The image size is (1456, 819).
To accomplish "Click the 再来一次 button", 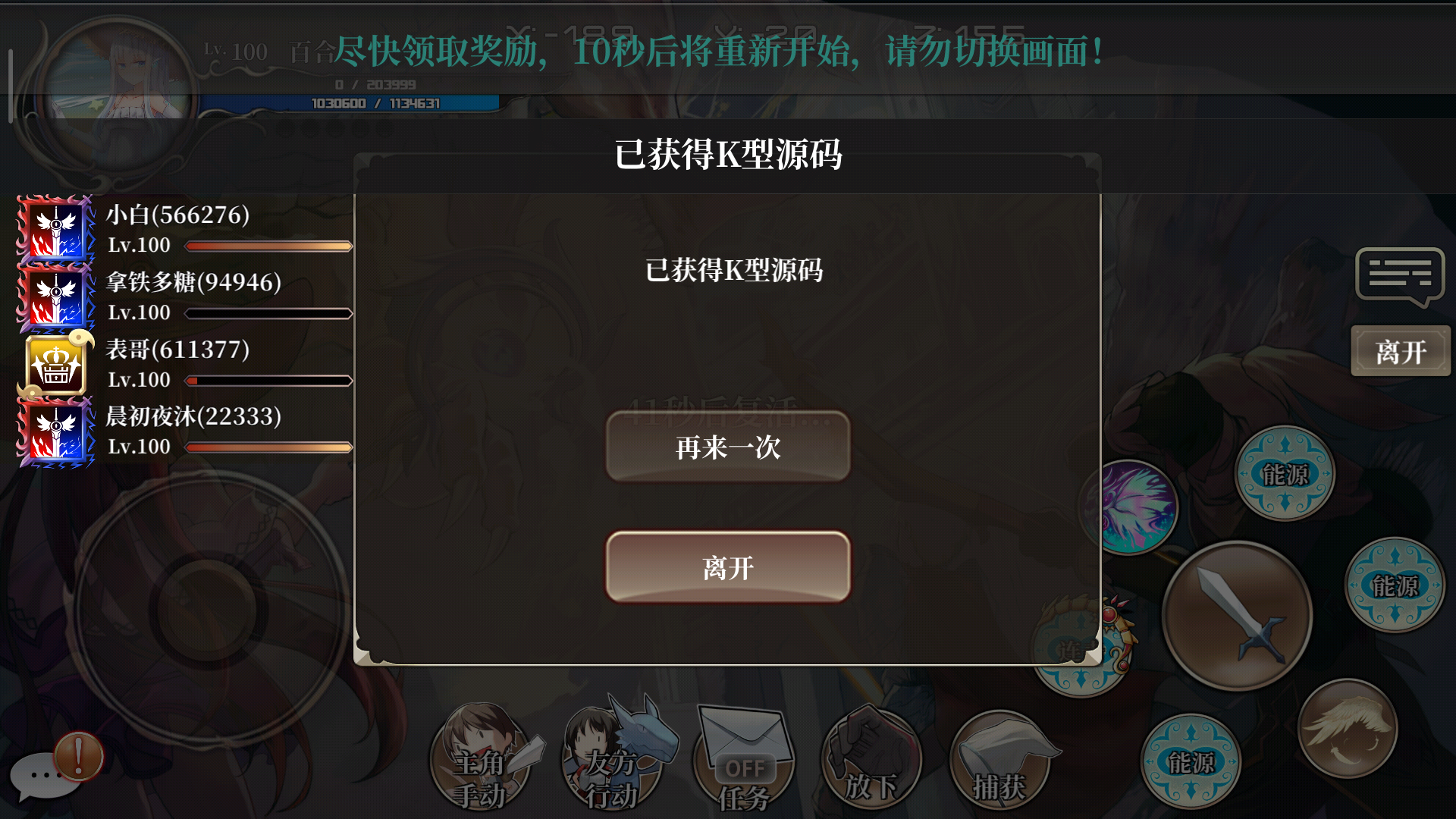I will (x=727, y=447).
